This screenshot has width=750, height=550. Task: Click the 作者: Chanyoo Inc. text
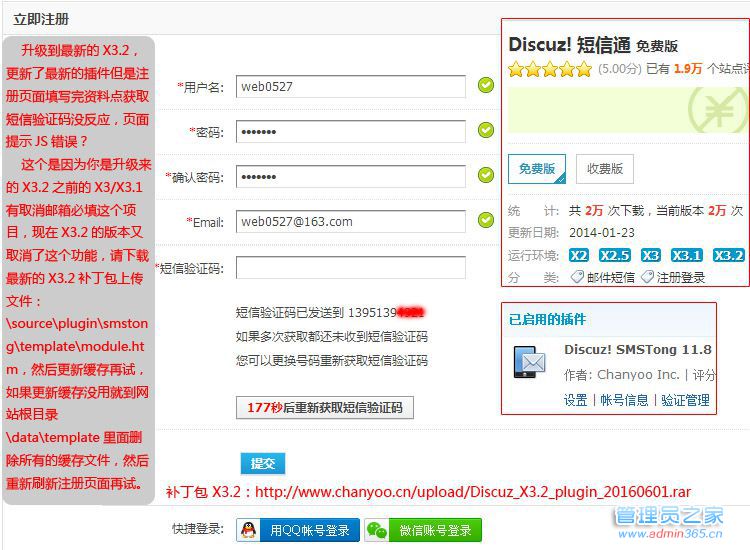click(x=621, y=374)
